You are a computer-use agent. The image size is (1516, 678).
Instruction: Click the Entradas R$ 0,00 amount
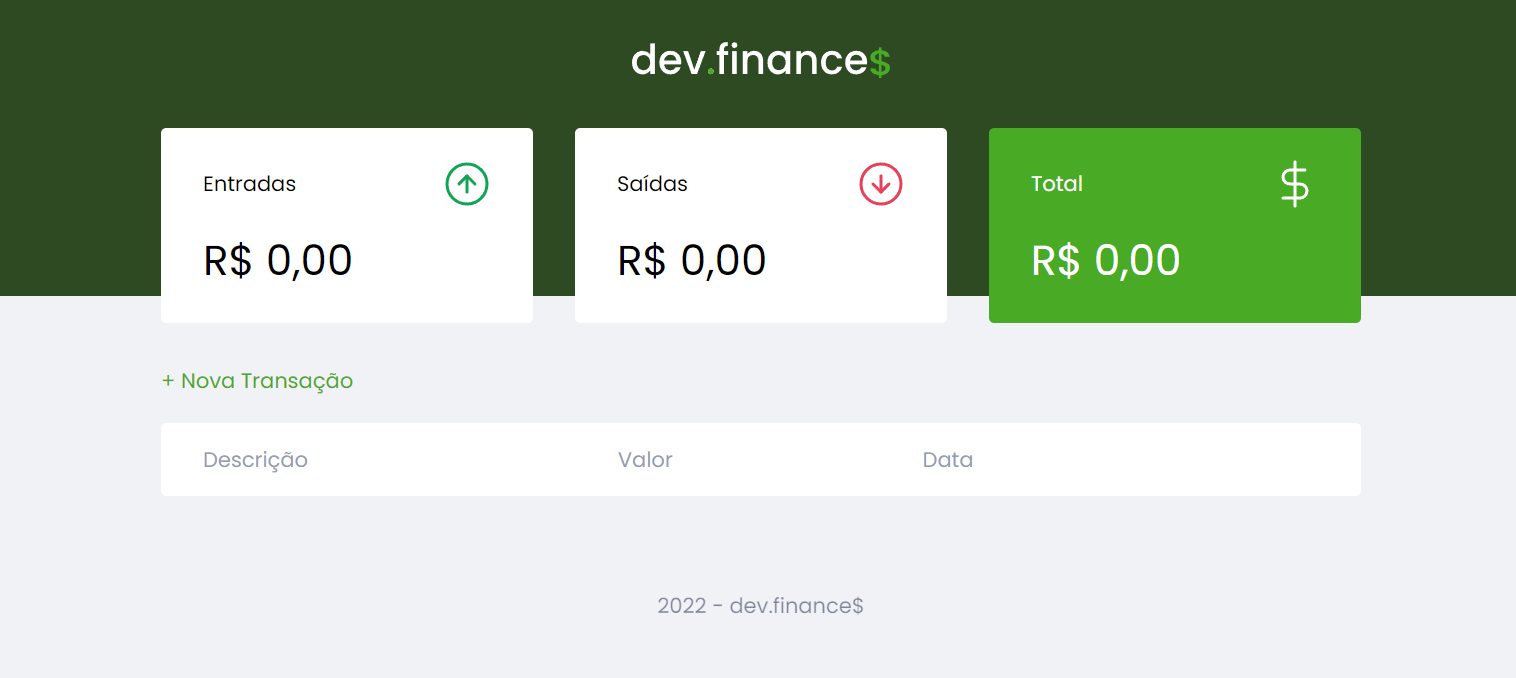(x=278, y=261)
